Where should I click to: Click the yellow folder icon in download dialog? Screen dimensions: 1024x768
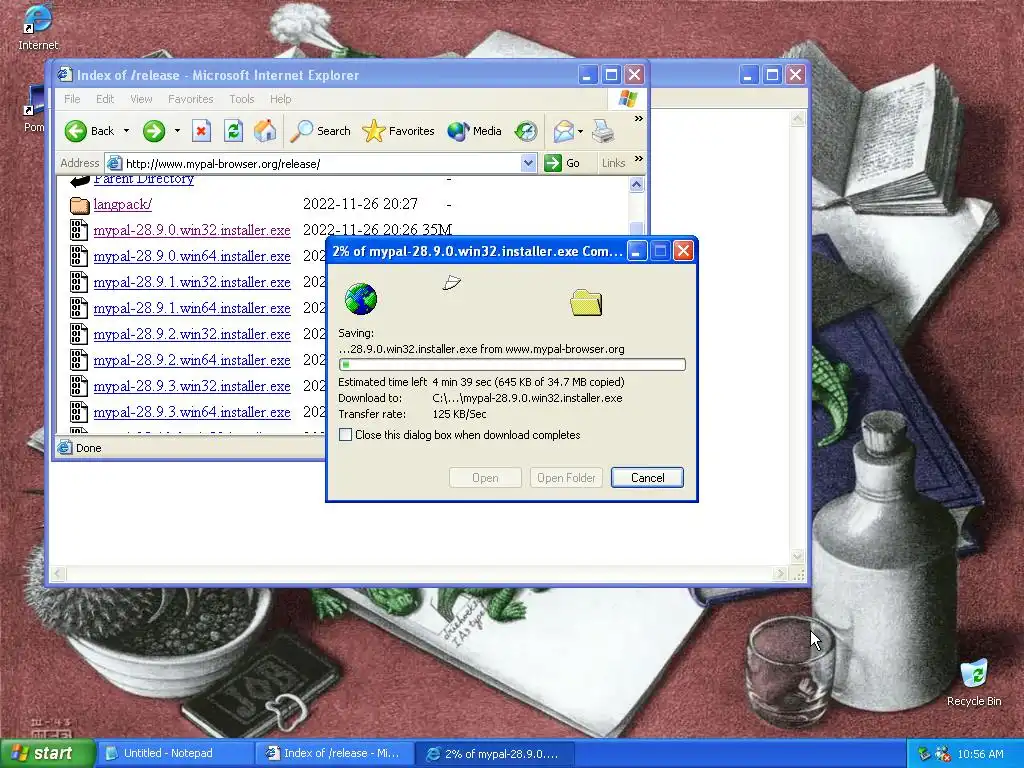coord(586,302)
